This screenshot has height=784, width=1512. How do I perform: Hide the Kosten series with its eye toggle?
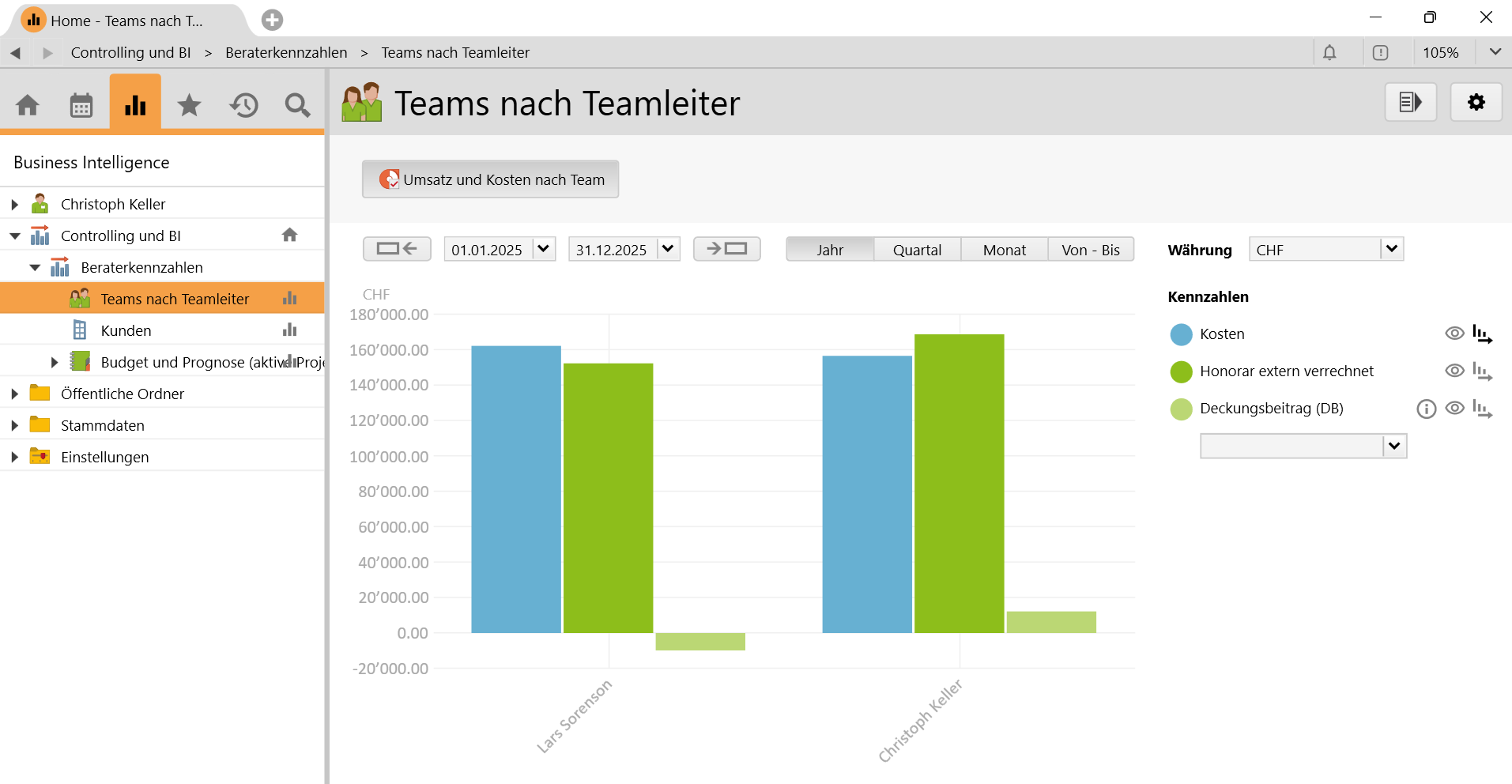coord(1455,334)
